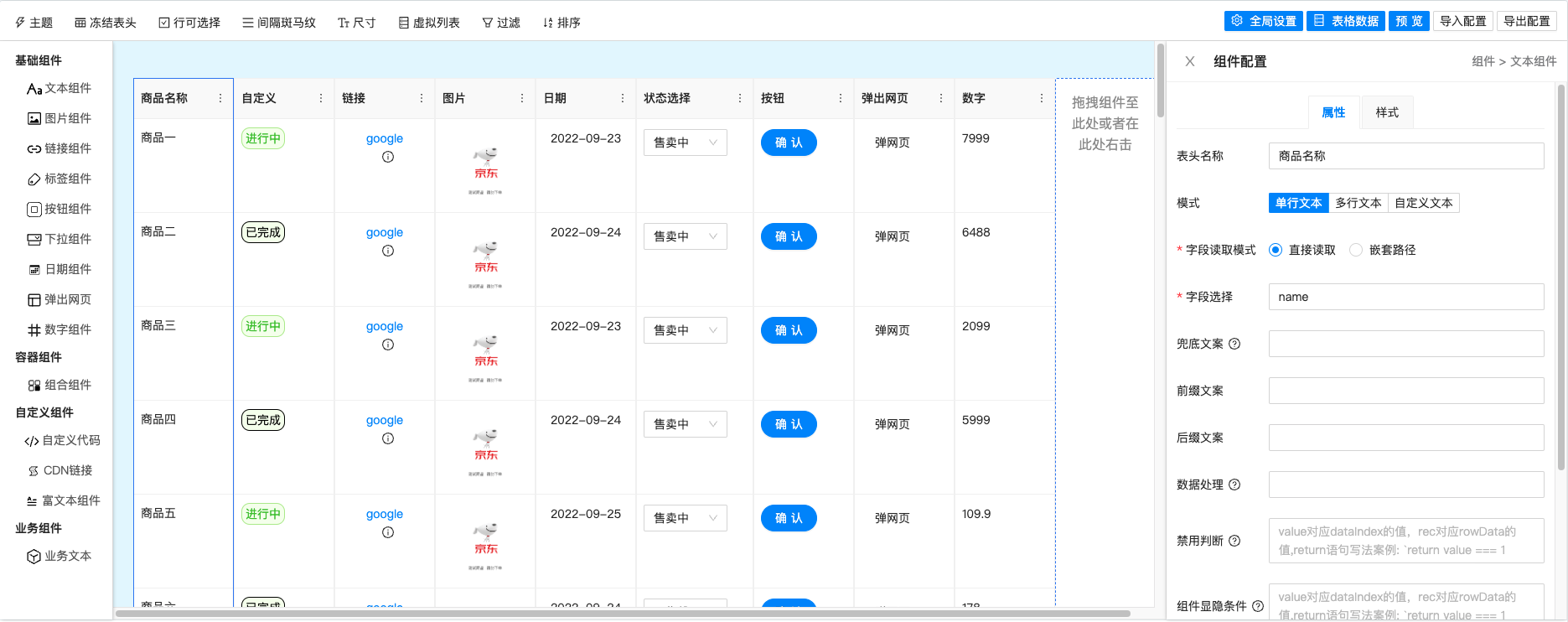This screenshot has width=1568, height=622.
Task: Select the 图片组件 in the component sidebar
Action: pyautogui.click(x=59, y=118)
